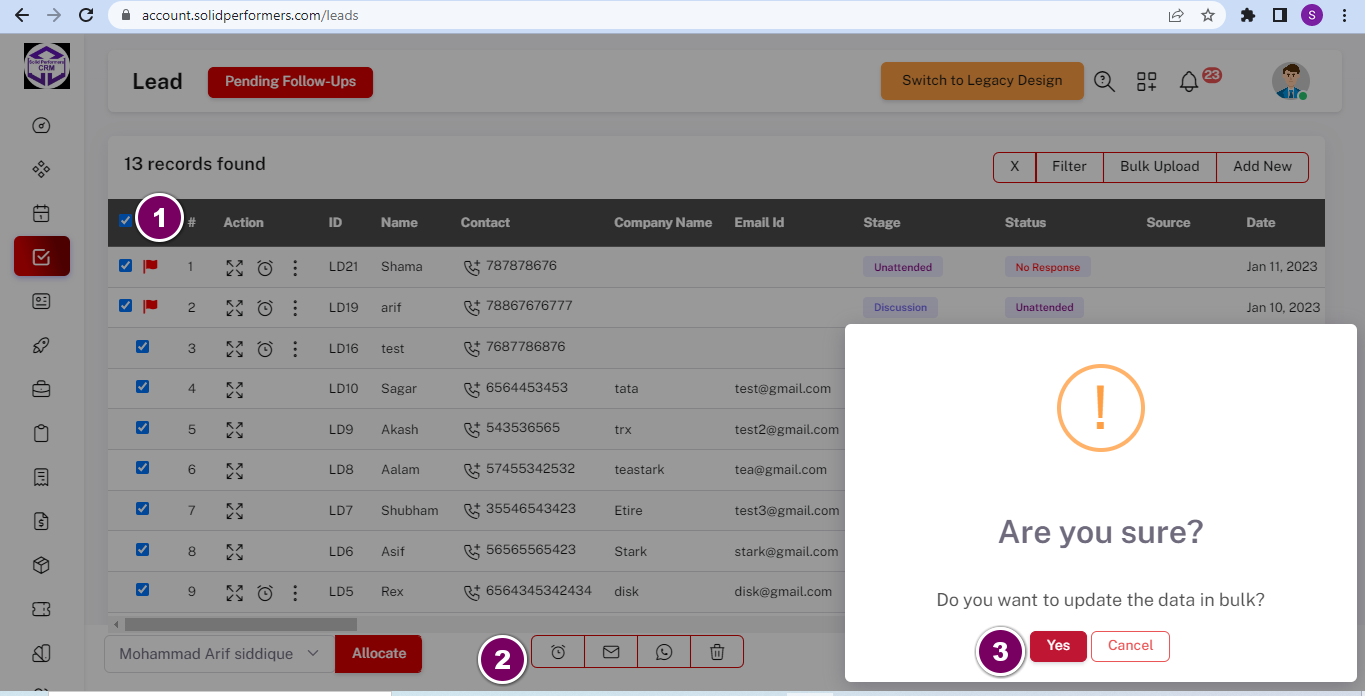Expand the lead details for Sagar

pyautogui.click(x=235, y=389)
